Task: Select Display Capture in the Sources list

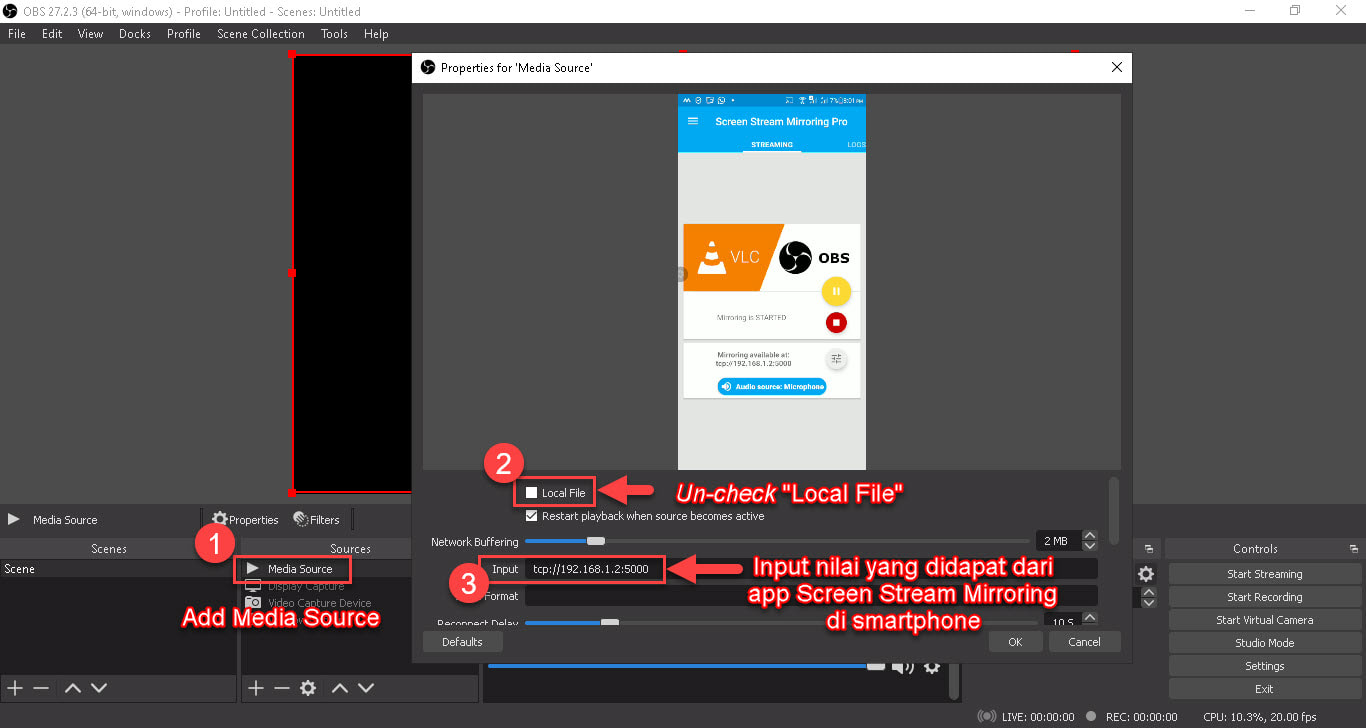Action: coord(306,586)
